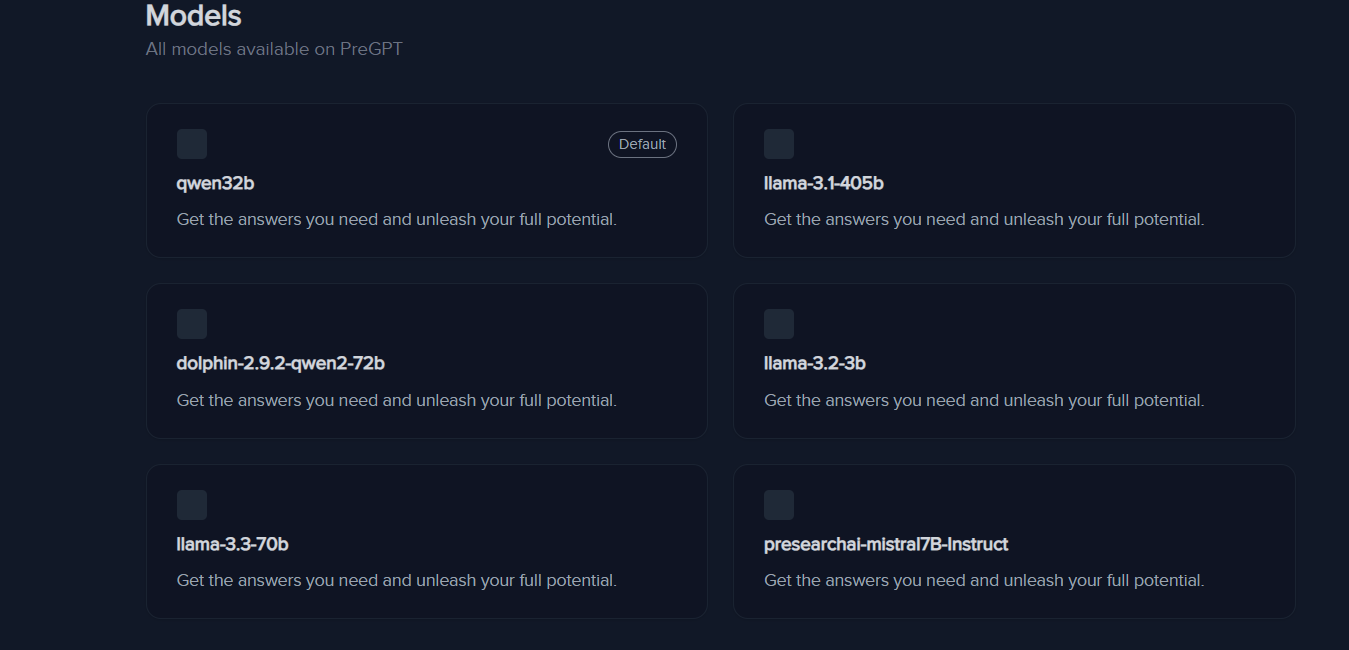Click the description under llama-3.2-3b
Viewport: 1349px width, 650px height.
tap(983, 400)
